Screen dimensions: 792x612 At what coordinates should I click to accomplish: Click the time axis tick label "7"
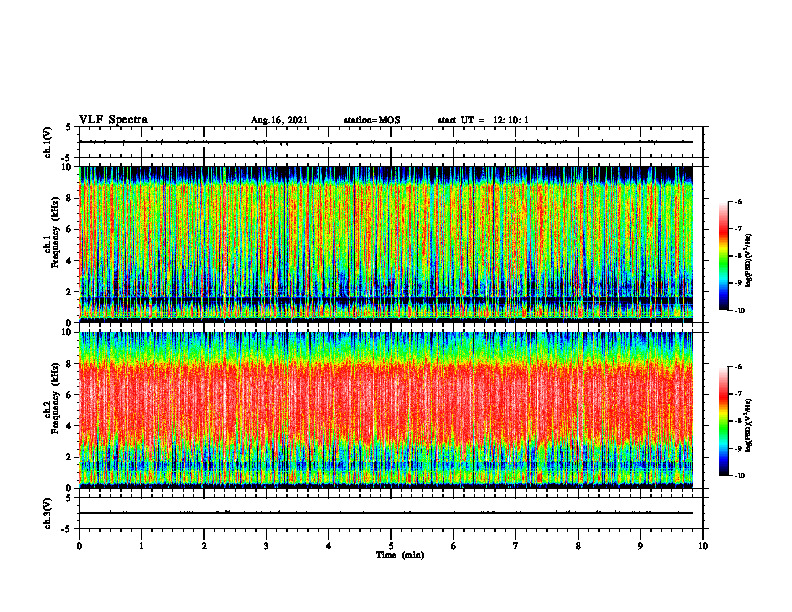(516, 546)
